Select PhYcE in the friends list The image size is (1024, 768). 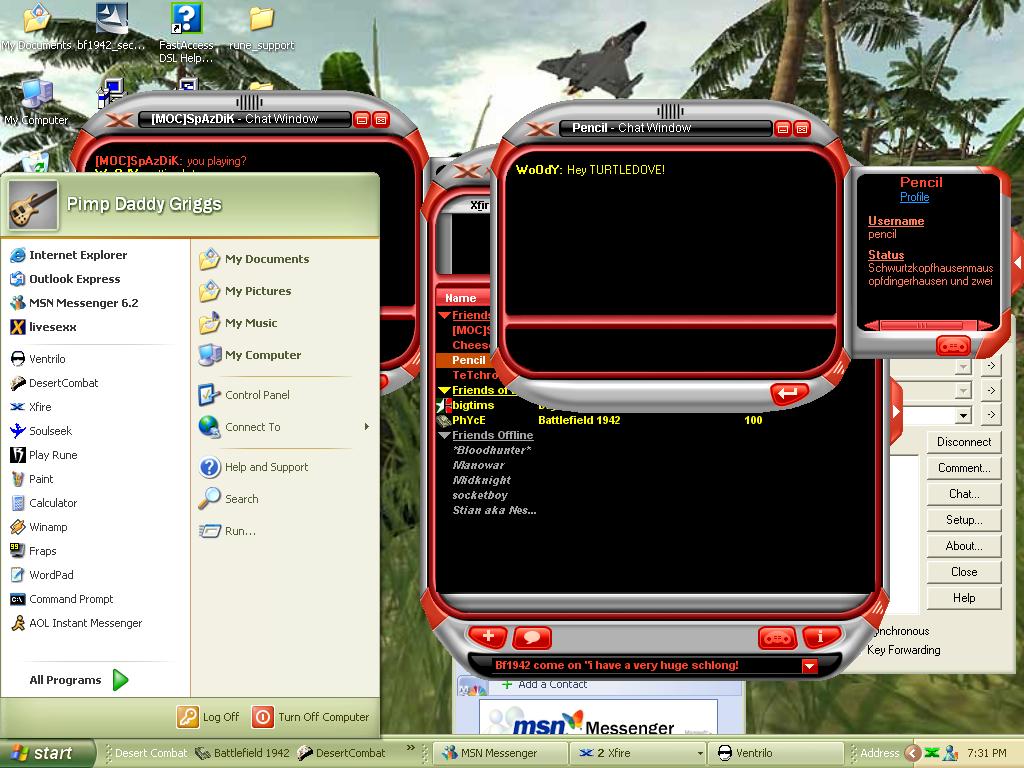[469, 420]
